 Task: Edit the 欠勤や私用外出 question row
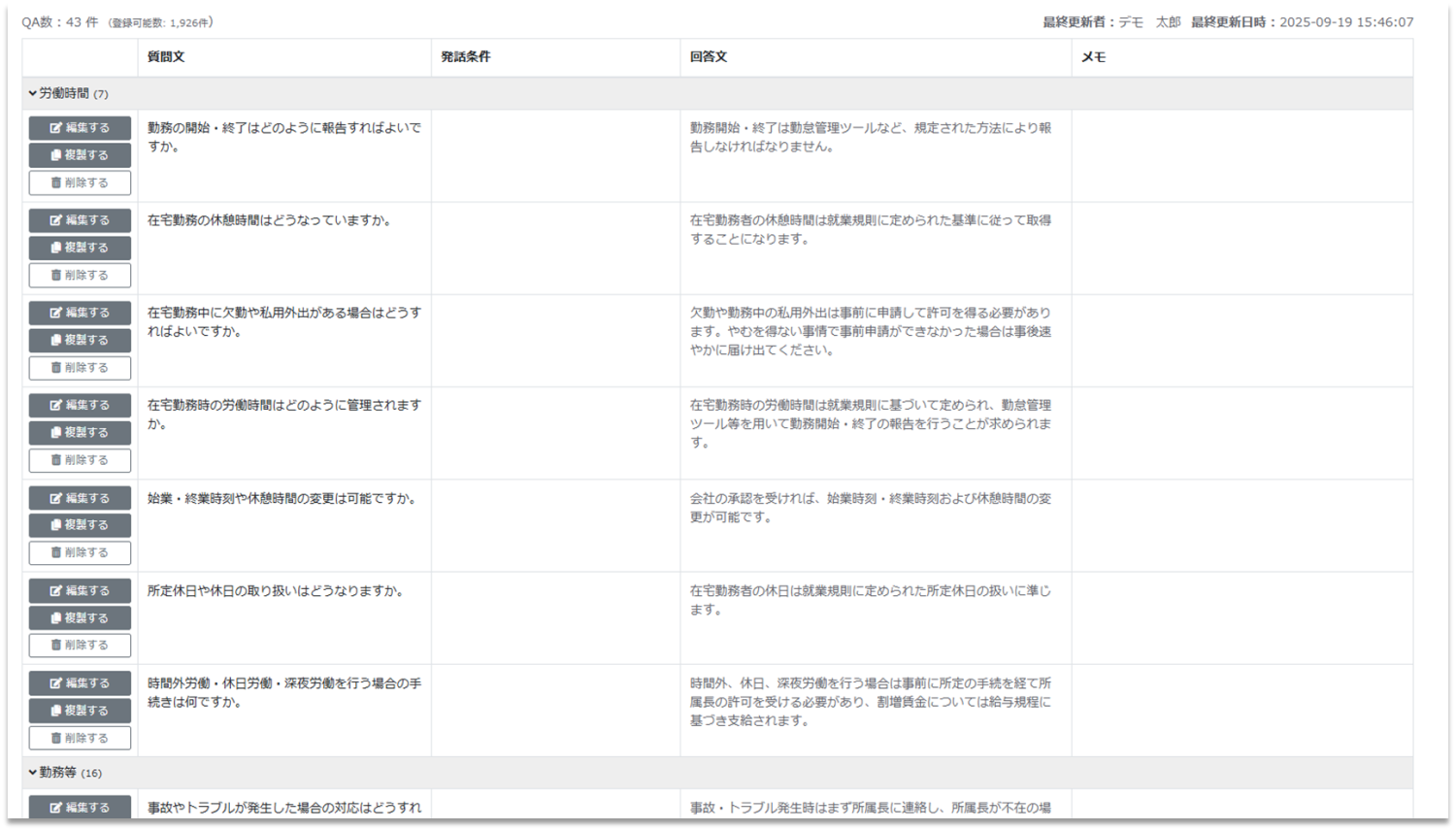click(x=80, y=313)
